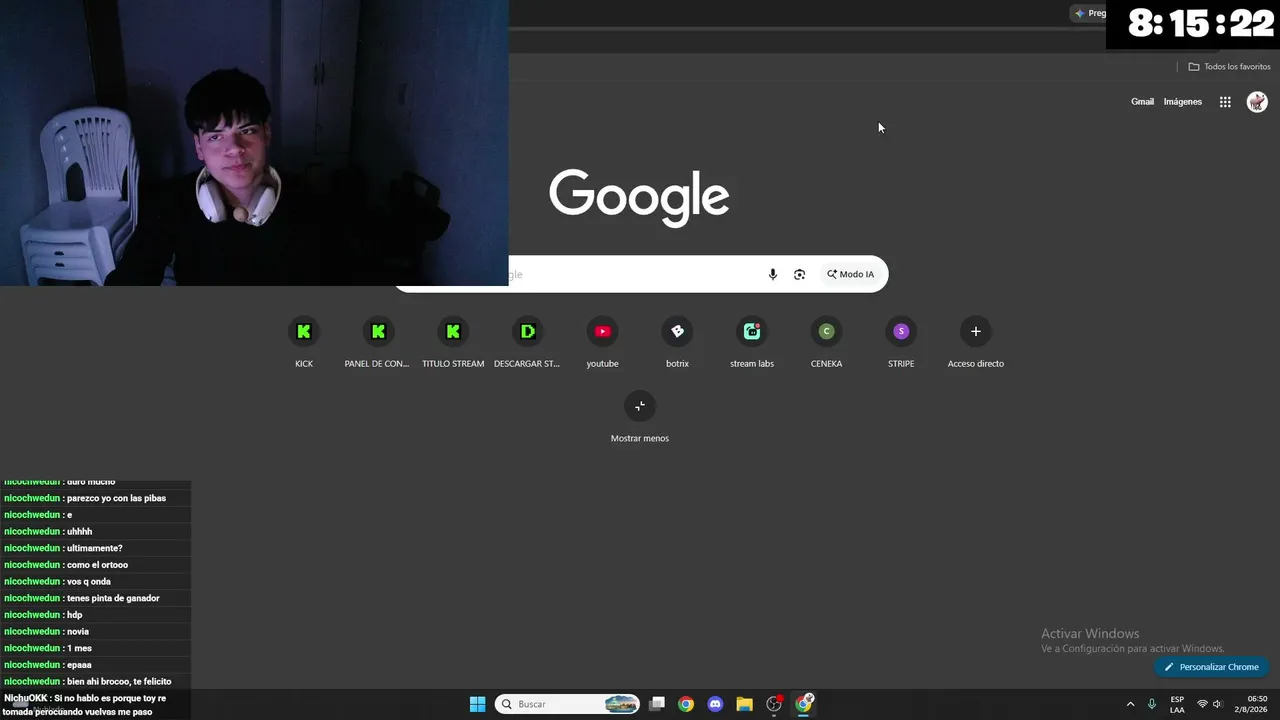Click chat message "ultimamente?"
Image resolution: width=1280 pixels, height=720 pixels.
[x=95, y=548]
